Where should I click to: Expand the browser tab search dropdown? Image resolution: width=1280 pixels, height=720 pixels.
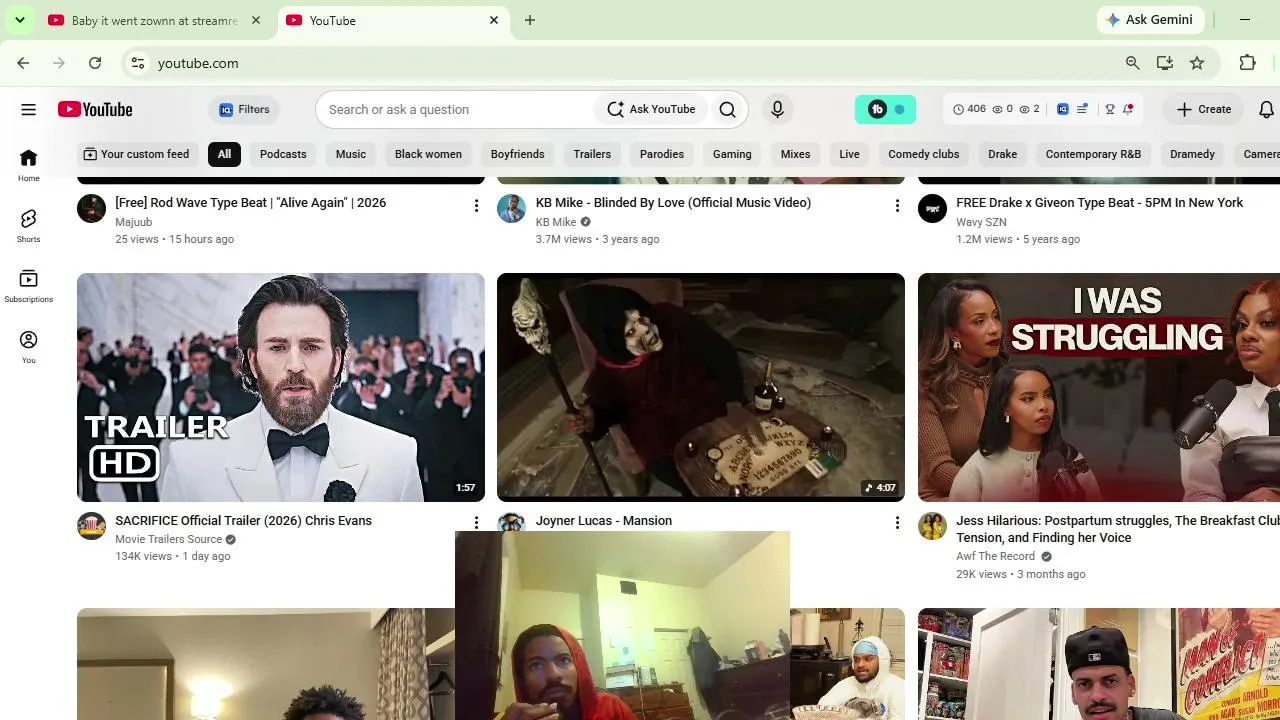[x=20, y=20]
